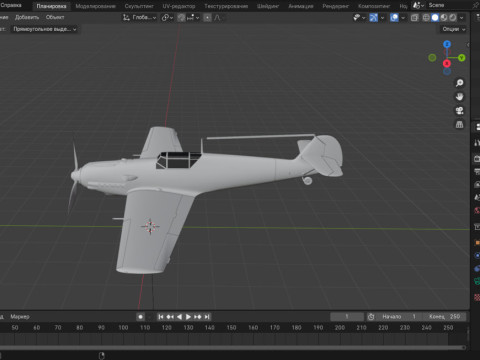This screenshot has height=360, width=480.
Task: Open the Рендеринг workspace tab
Action: (x=335, y=6)
